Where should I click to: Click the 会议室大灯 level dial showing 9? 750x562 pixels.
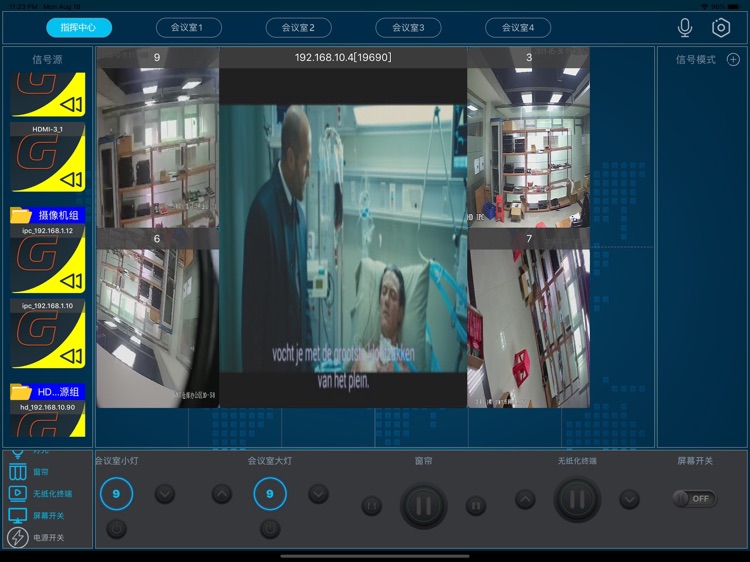coord(270,494)
